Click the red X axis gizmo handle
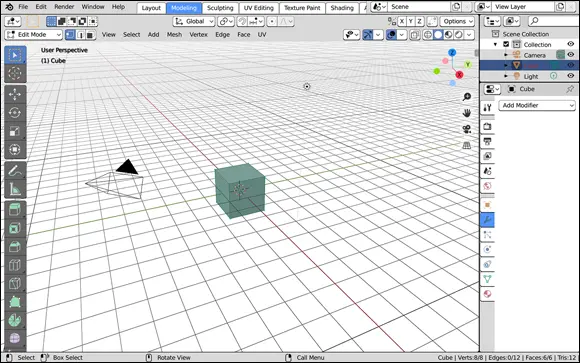This screenshot has width=580, height=363. [x=459, y=75]
